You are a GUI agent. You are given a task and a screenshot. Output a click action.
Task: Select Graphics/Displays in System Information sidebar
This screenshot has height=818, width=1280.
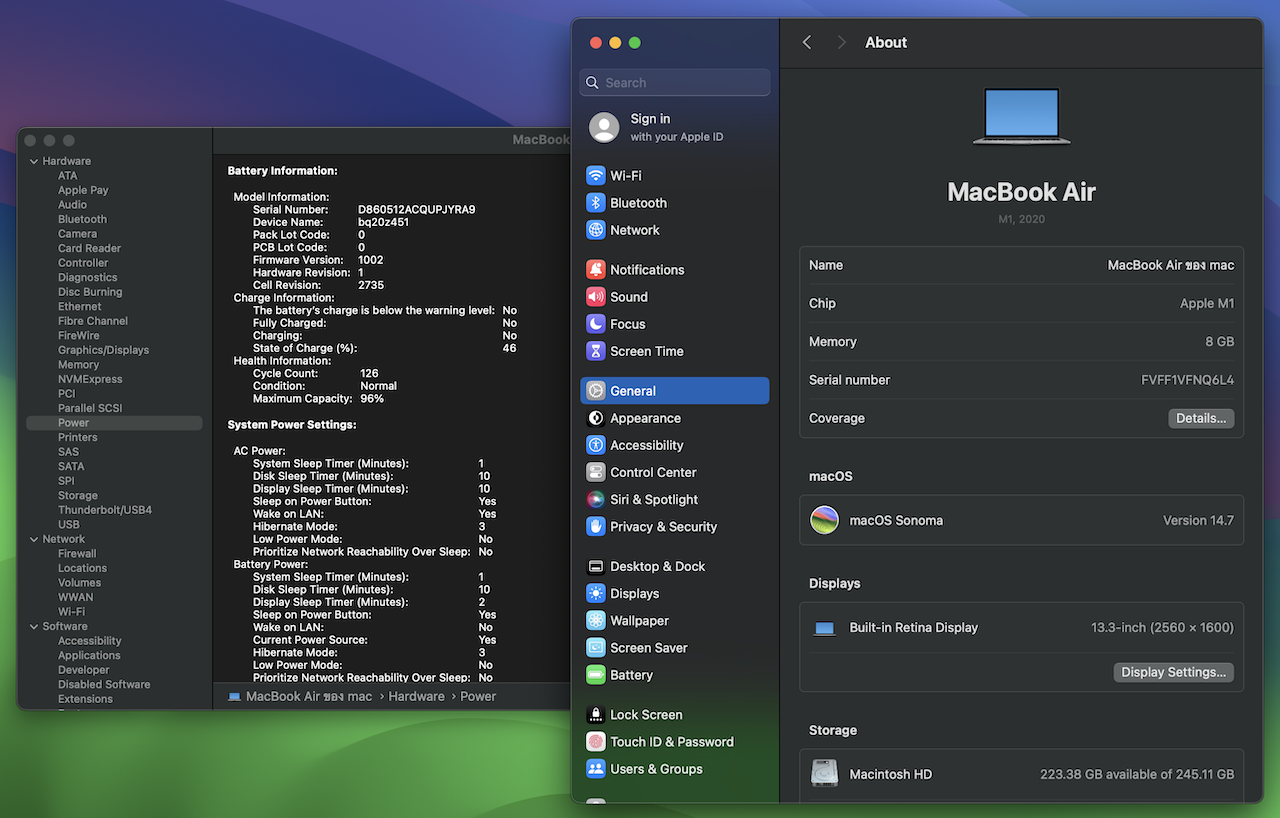pyautogui.click(x=103, y=350)
